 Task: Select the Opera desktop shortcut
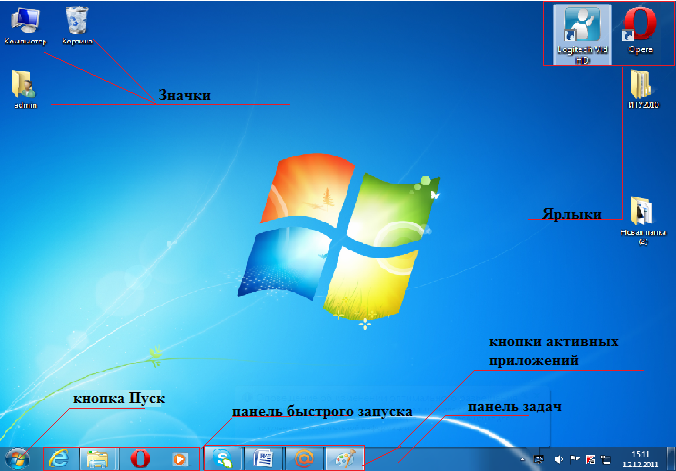point(640,31)
